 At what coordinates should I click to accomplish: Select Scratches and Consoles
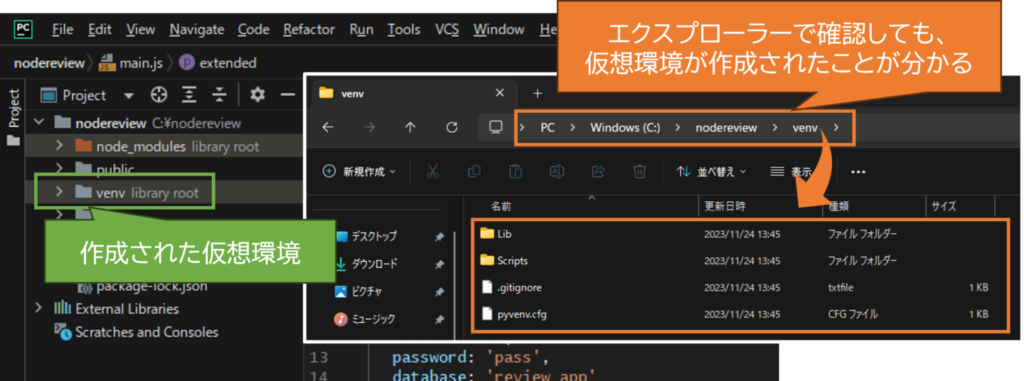[137, 332]
